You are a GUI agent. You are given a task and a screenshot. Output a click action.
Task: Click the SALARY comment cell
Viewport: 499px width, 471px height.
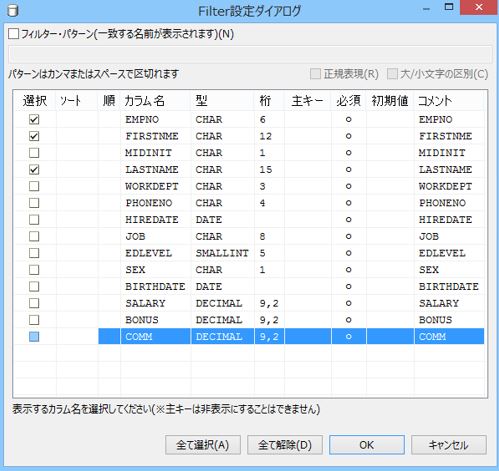point(449,303)
